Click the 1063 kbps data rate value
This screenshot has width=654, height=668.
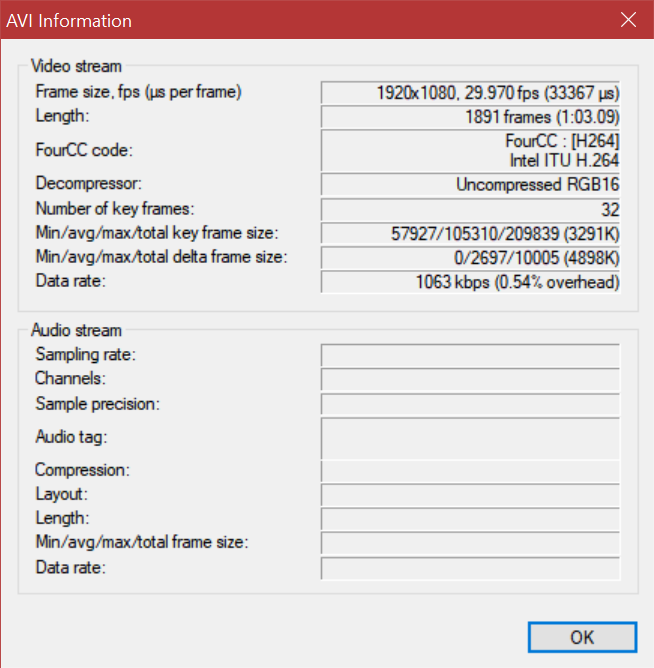coord(470,282)
